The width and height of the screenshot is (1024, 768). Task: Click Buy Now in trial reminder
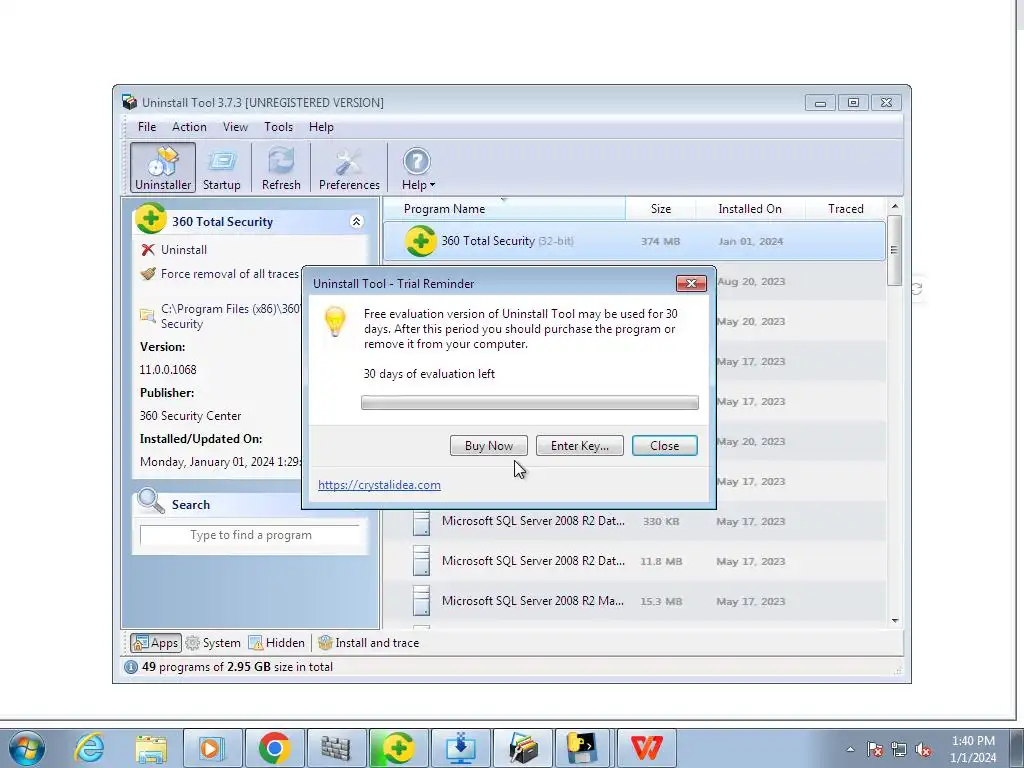488,445
